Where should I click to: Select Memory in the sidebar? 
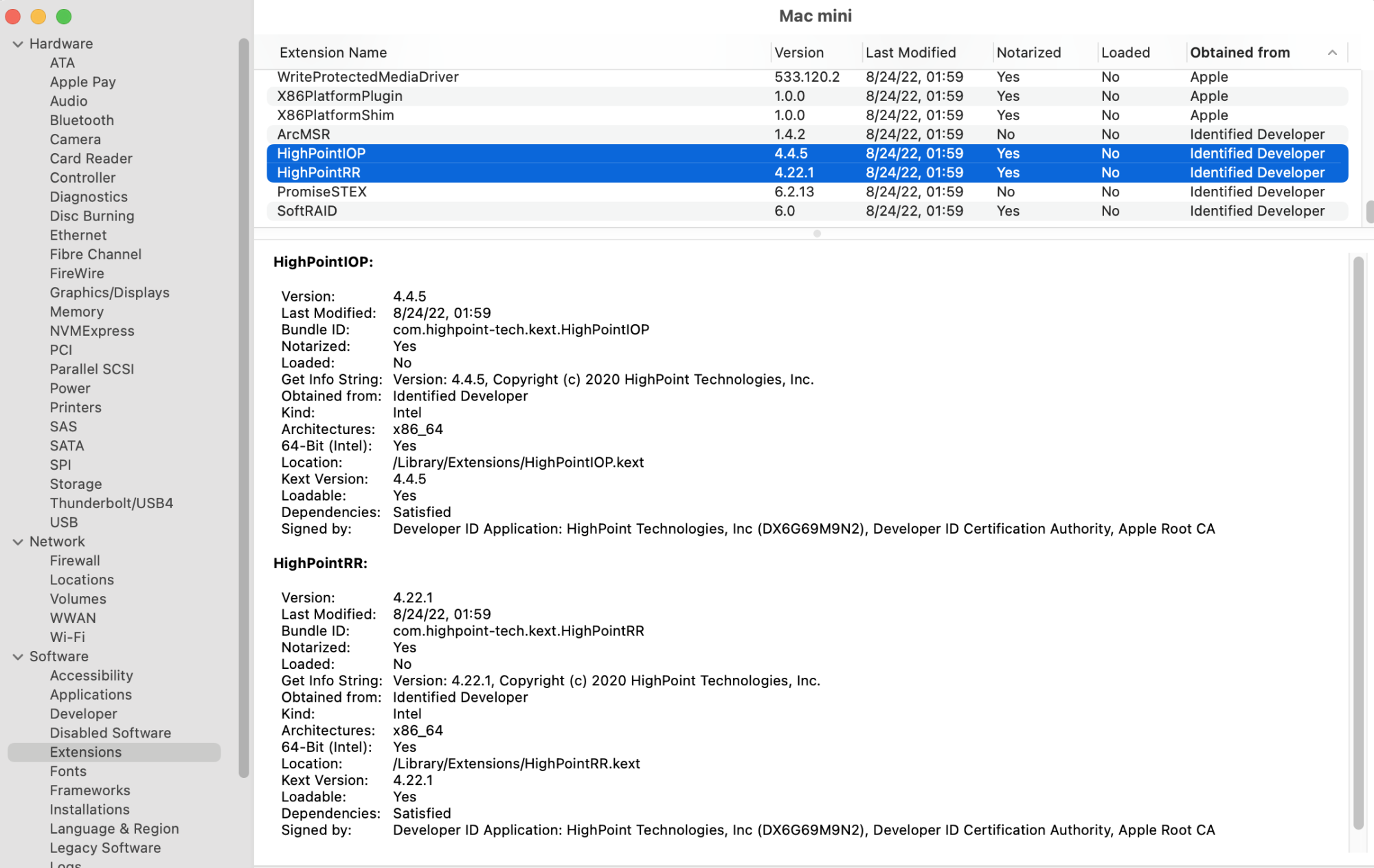click(76, 312)
